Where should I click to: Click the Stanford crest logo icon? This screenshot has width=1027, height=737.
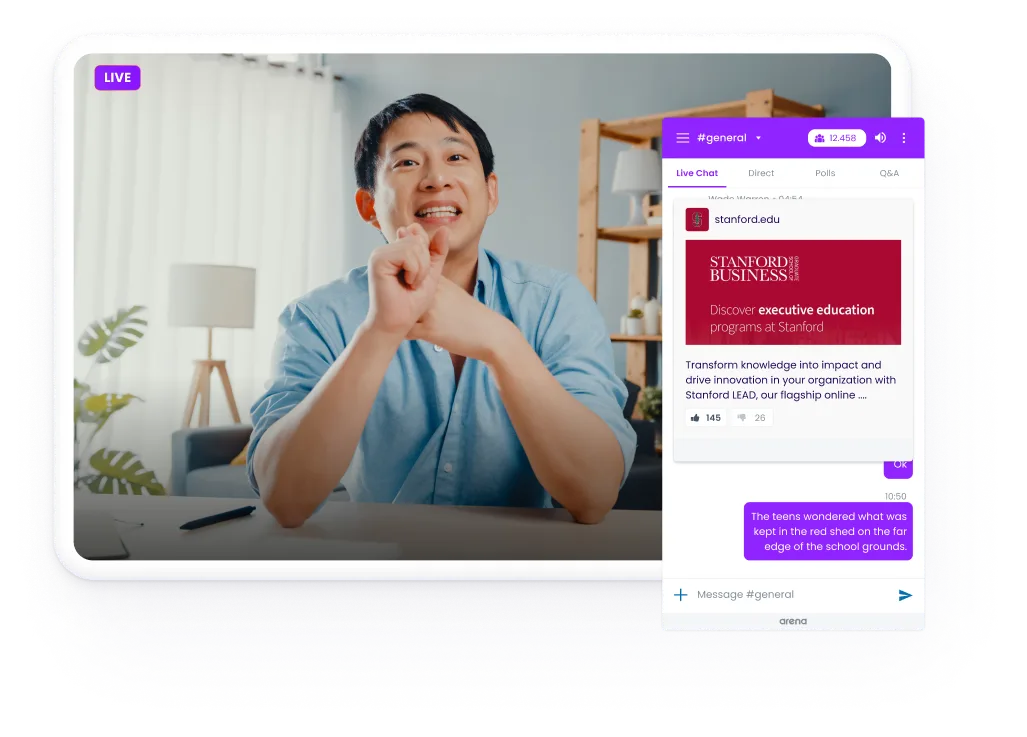(x=697, y=219)
